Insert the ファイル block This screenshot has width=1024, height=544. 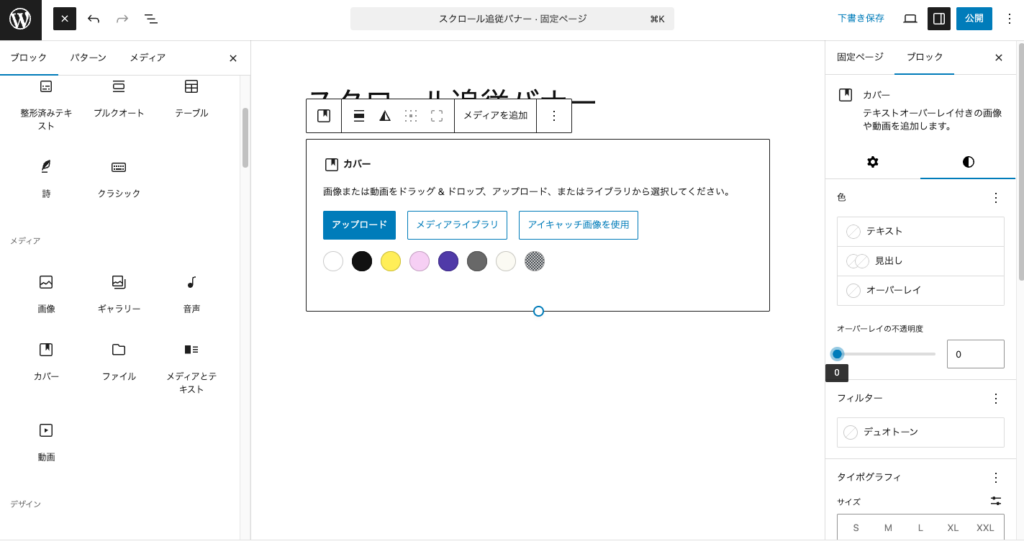pos(118,361)
